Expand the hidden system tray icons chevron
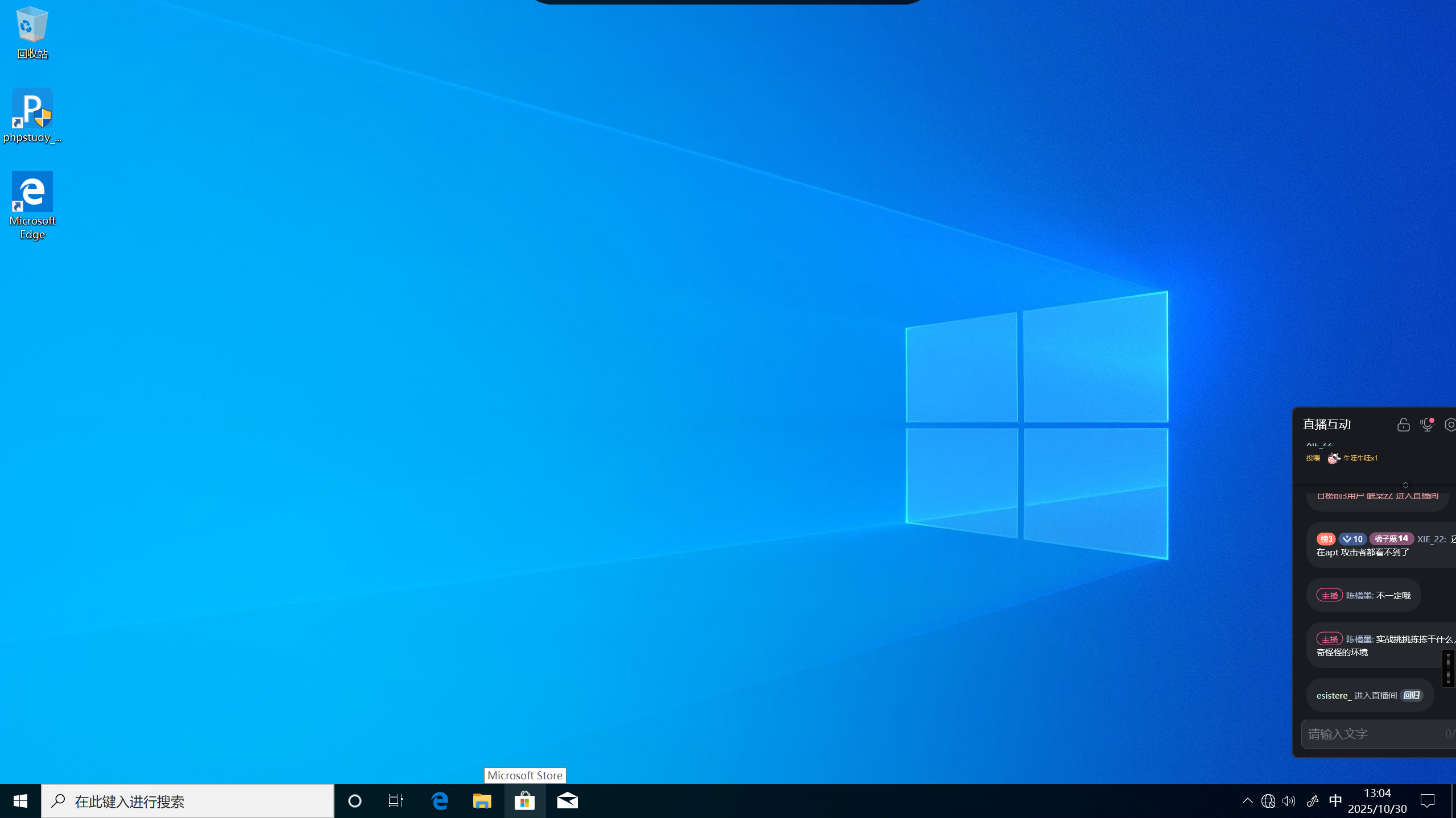 click(1247, 801)
